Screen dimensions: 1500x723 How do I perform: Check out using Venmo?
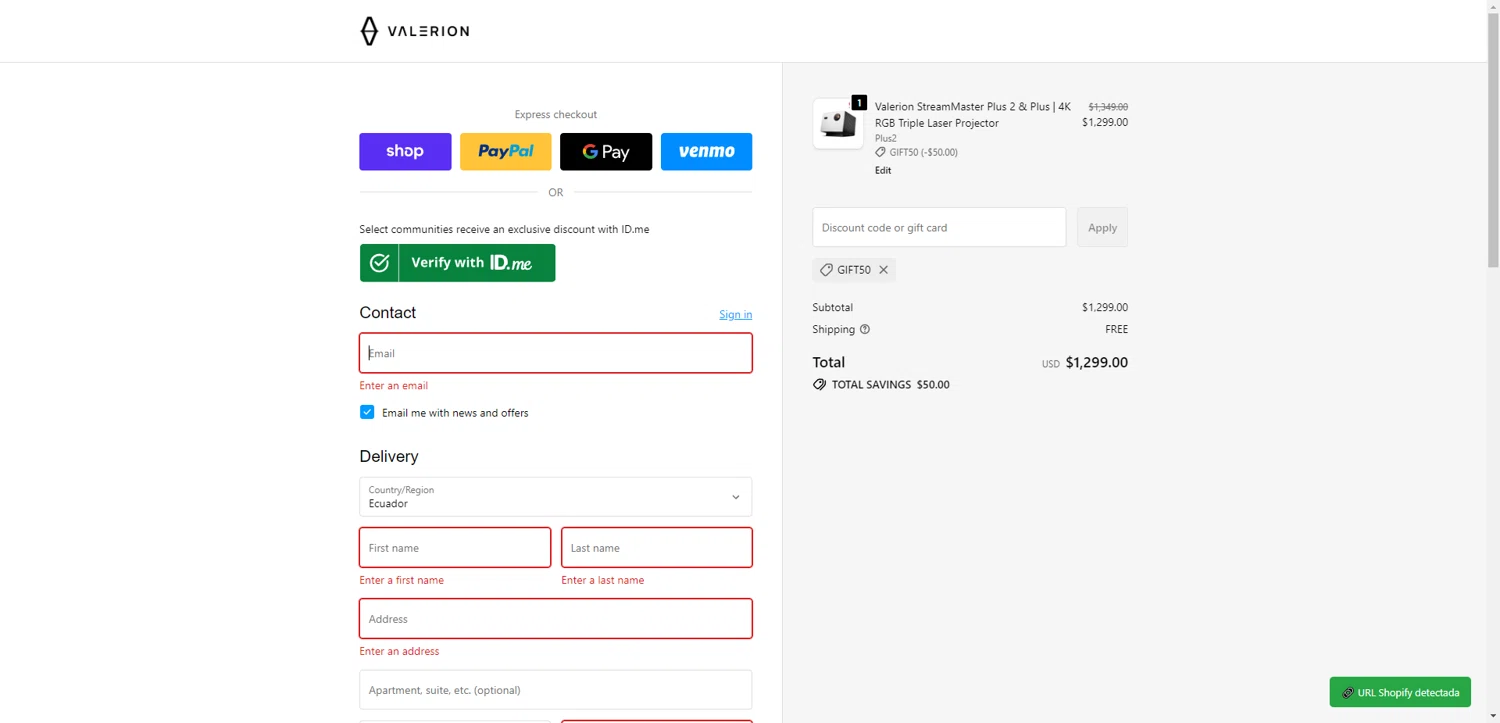(706, 152)
